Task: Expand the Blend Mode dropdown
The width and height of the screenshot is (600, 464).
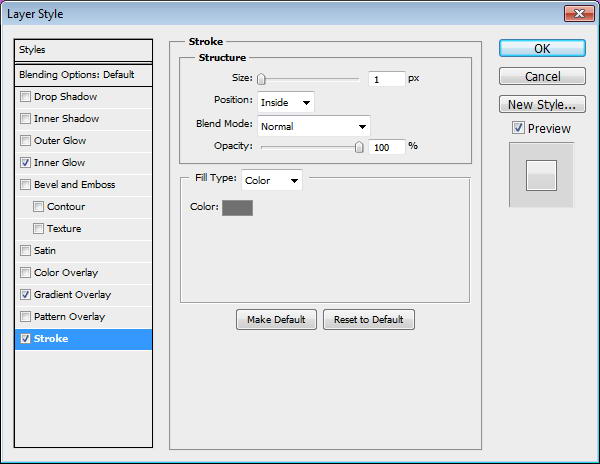Action: [x=314, y=126]
